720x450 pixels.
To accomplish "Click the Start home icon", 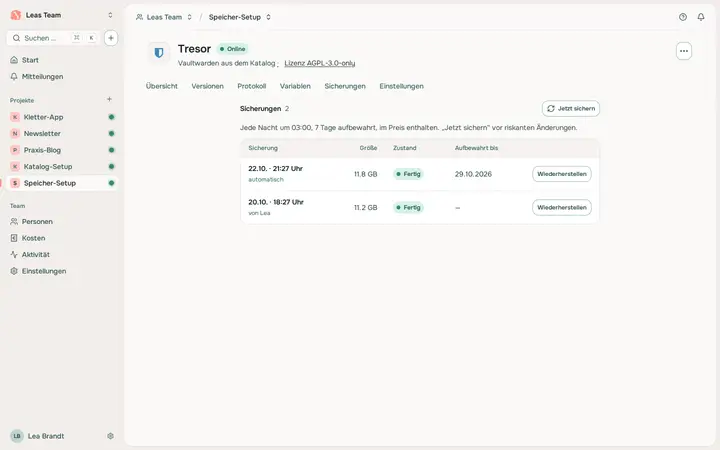I will tap(14, 60).
